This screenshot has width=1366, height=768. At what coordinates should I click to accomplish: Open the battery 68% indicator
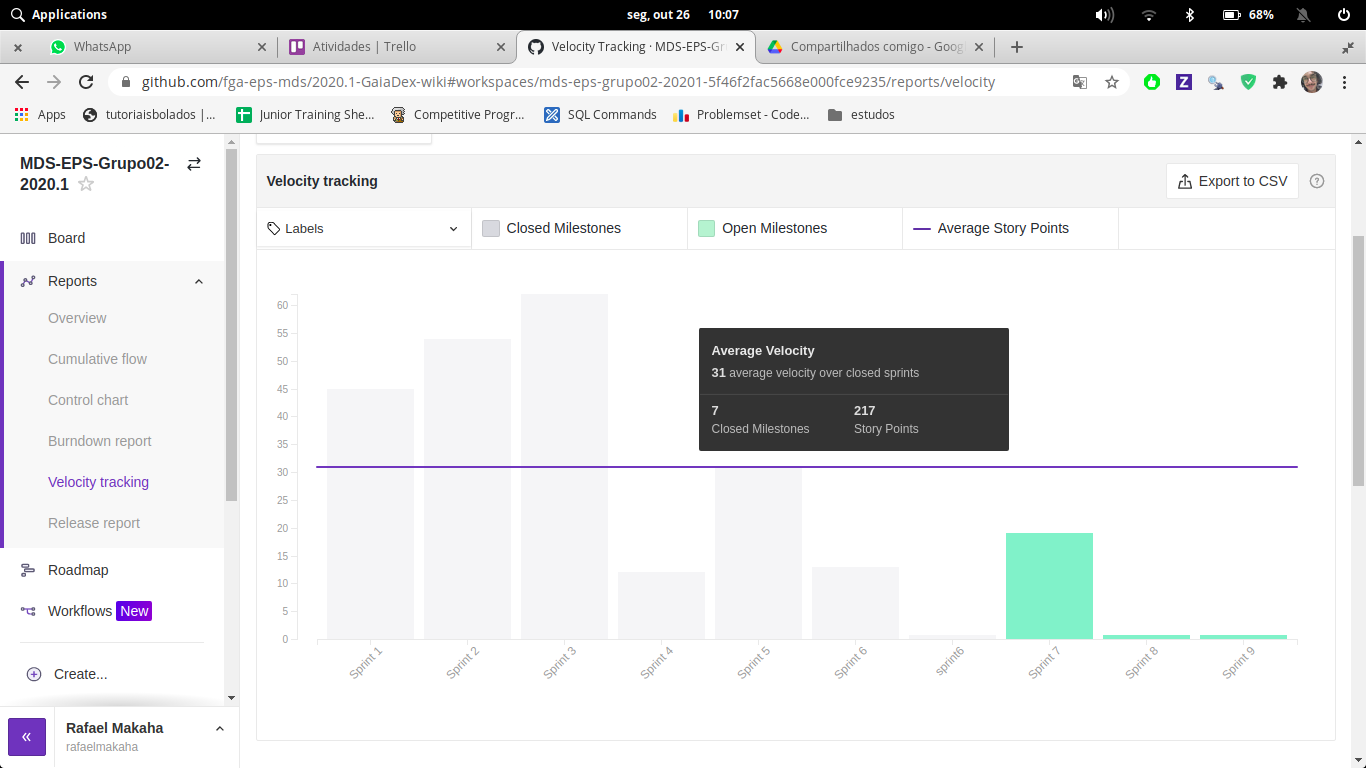(1248, 15)
